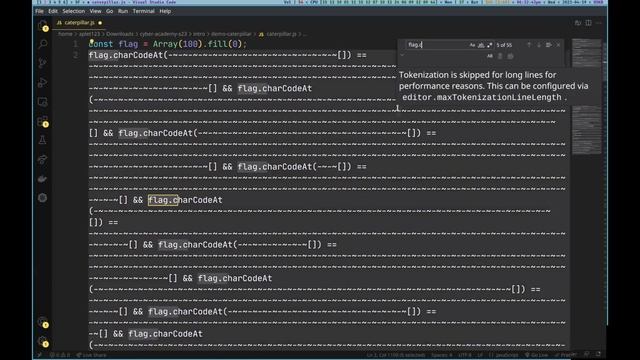Toggle Use Regular Expression in find widget

point(489,45)
